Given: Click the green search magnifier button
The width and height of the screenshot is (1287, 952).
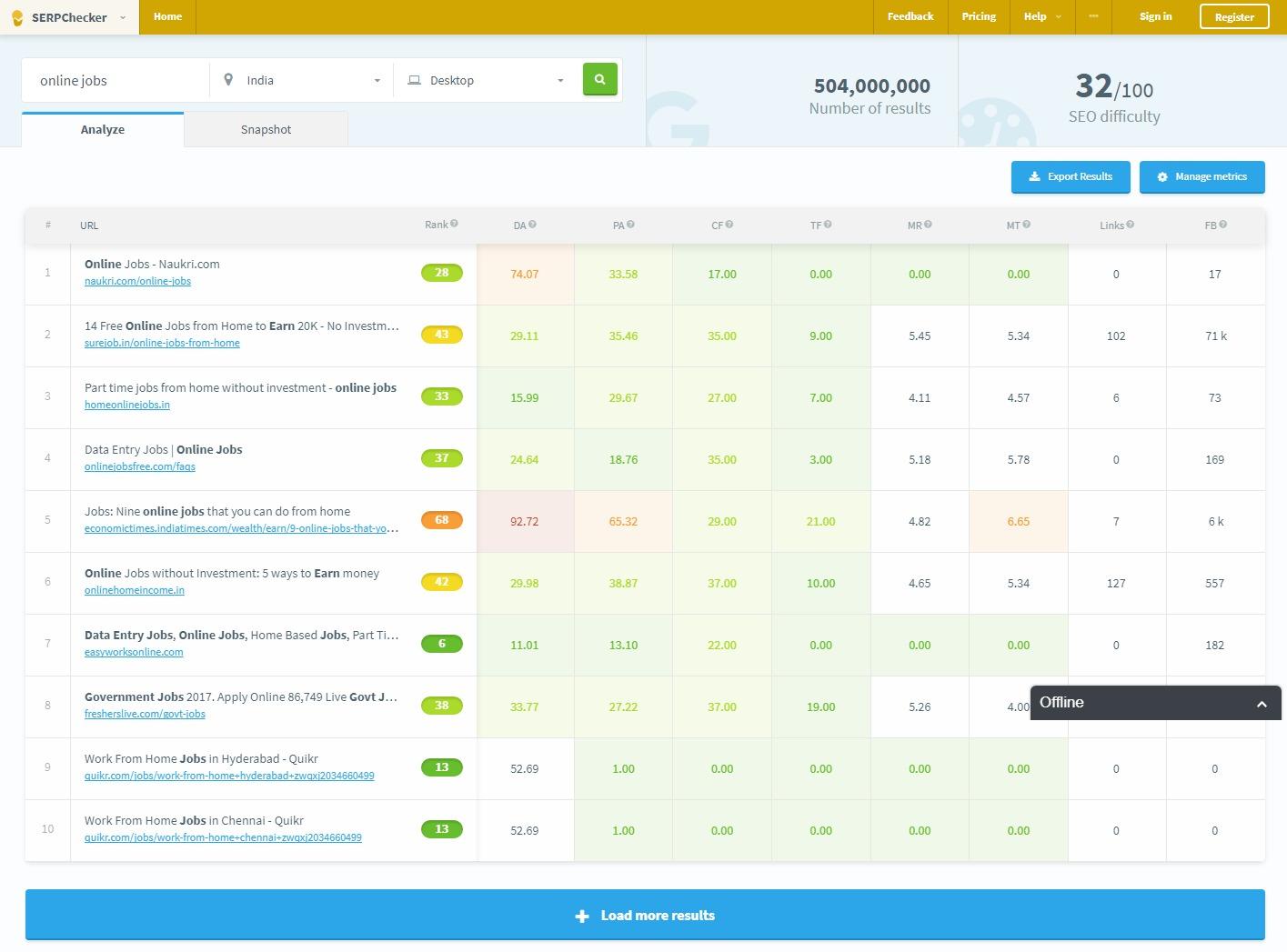Looking at the screenshot, I should [599, 79].
